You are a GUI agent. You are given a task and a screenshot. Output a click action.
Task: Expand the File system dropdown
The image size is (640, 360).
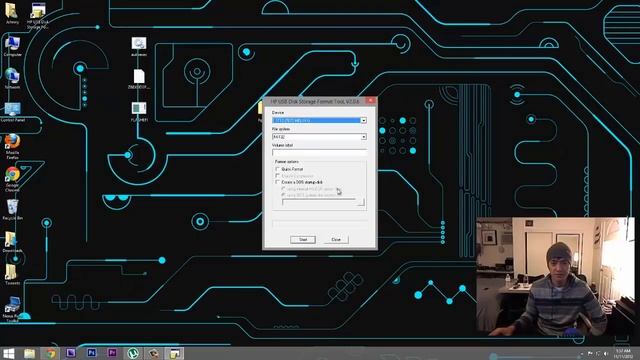click(363, 137)
